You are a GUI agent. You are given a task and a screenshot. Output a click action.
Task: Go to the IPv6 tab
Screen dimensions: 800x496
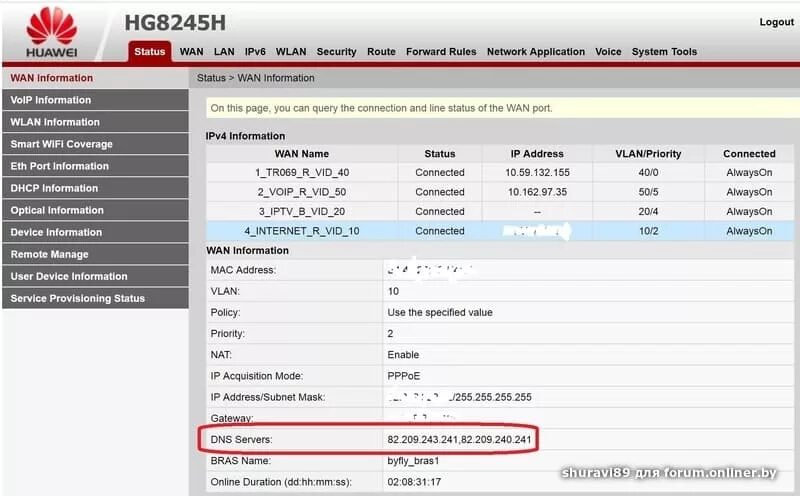click(x=255, y=52)
